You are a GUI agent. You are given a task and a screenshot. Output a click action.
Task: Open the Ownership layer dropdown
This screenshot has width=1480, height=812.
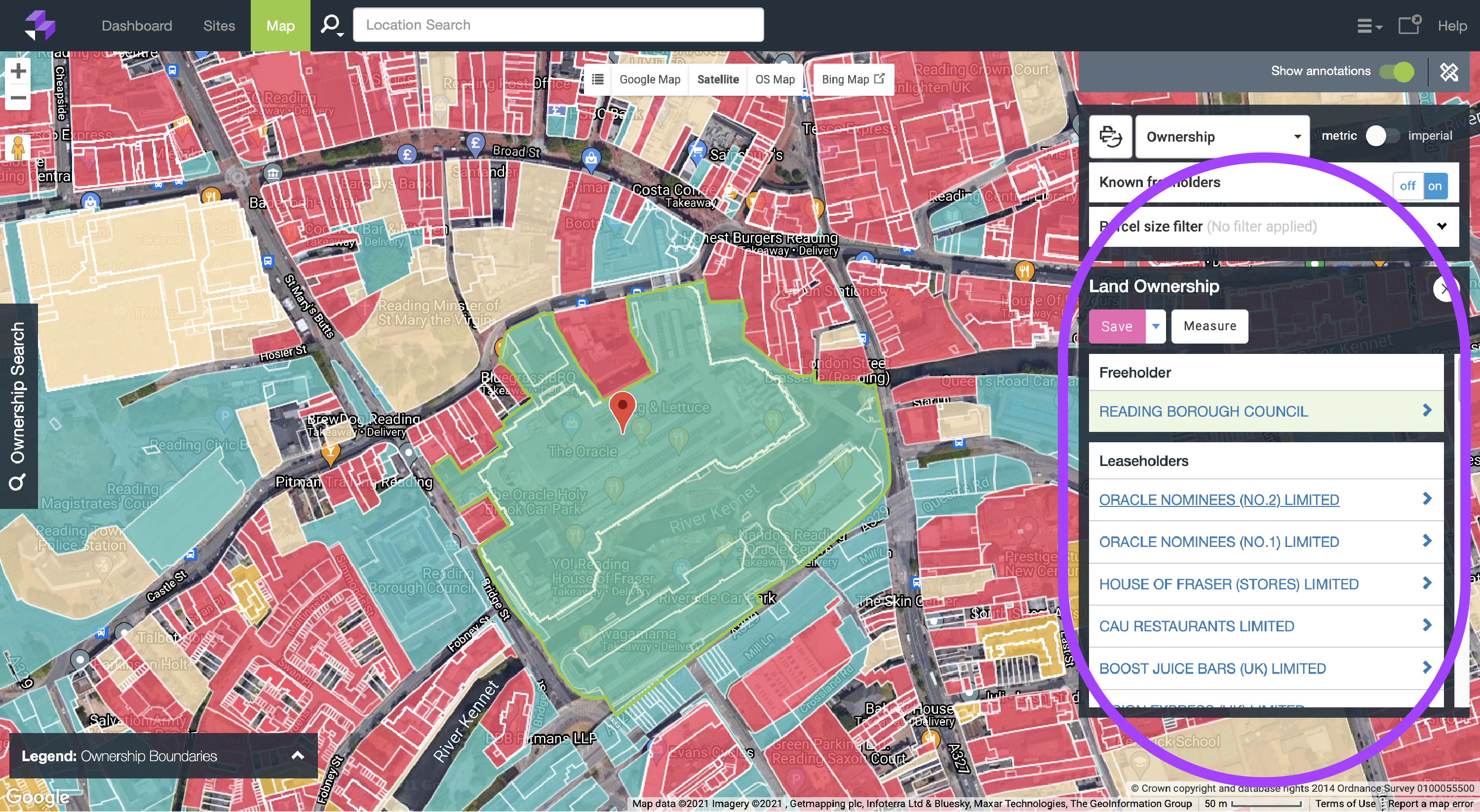tap(1223, 137)
